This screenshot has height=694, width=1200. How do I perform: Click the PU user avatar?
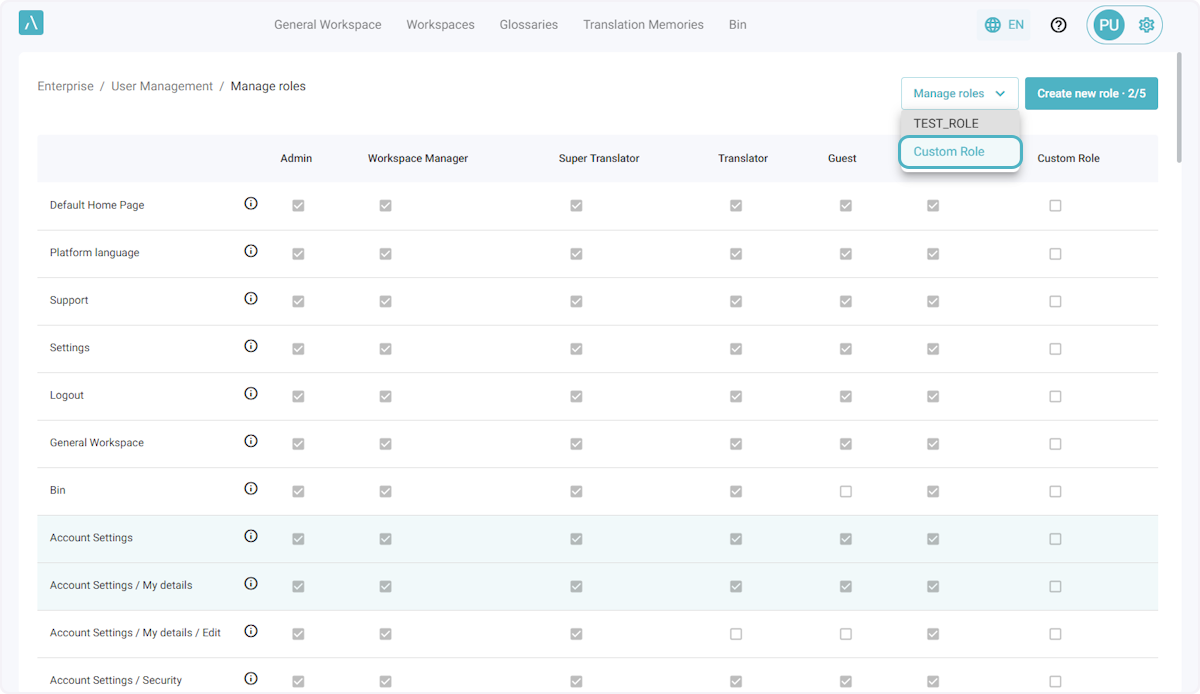pos(1109,25)
